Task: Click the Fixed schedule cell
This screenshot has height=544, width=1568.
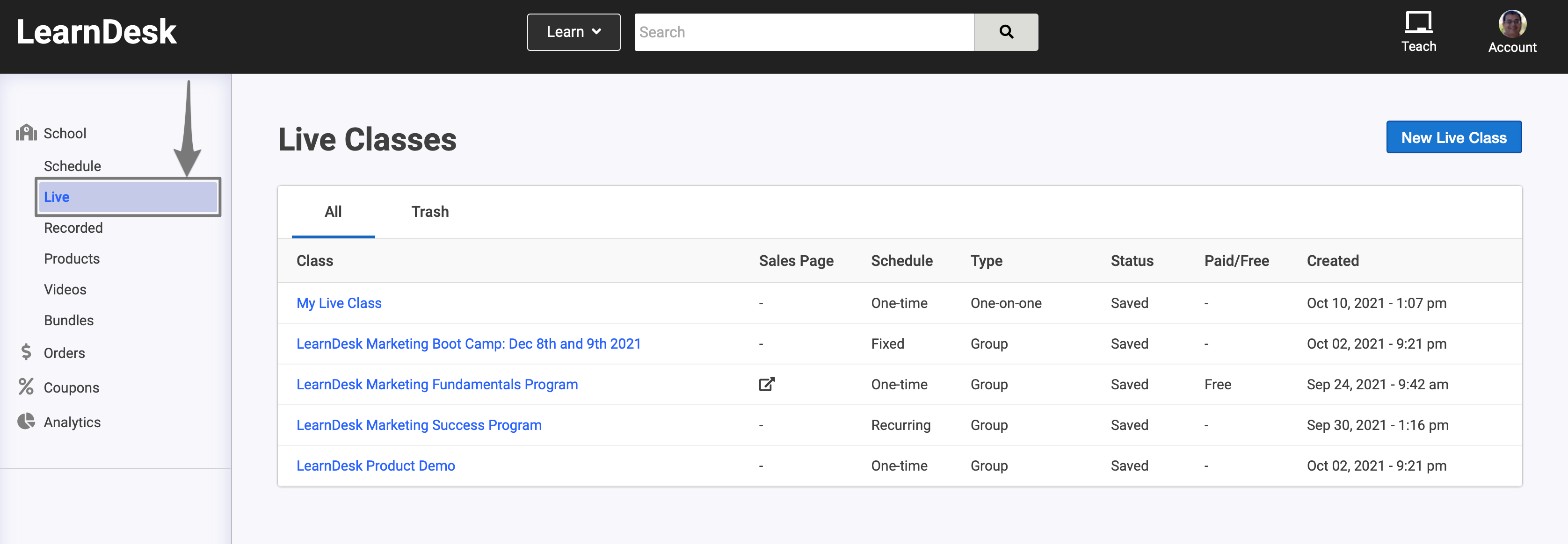Action: pyautogui.click(x=887, y=344)
